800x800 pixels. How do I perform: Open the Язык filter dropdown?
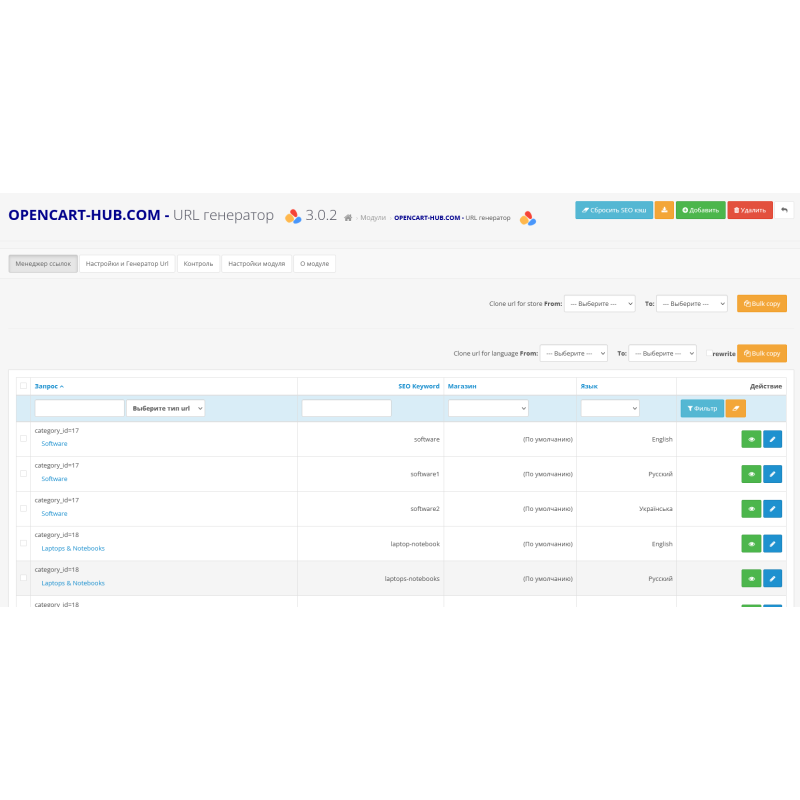click(610, 408)
